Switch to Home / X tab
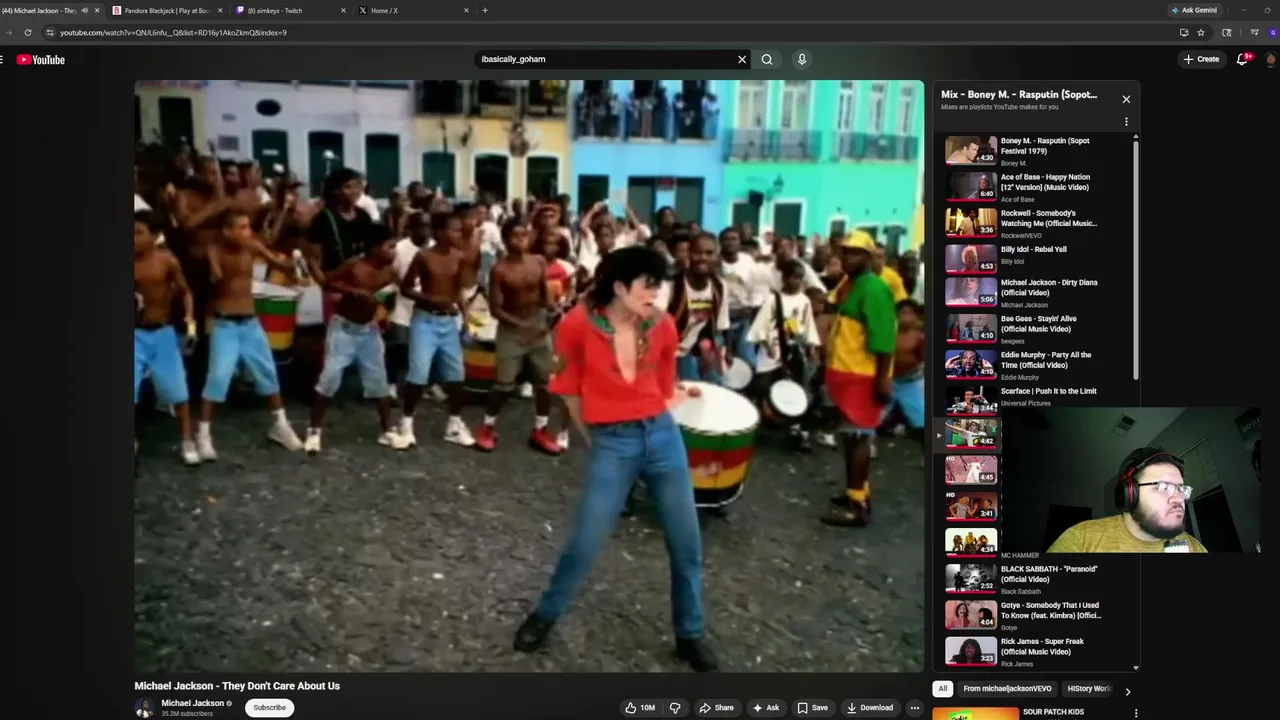This screenshot has width=1280, height=720. (x=384, y=10)
